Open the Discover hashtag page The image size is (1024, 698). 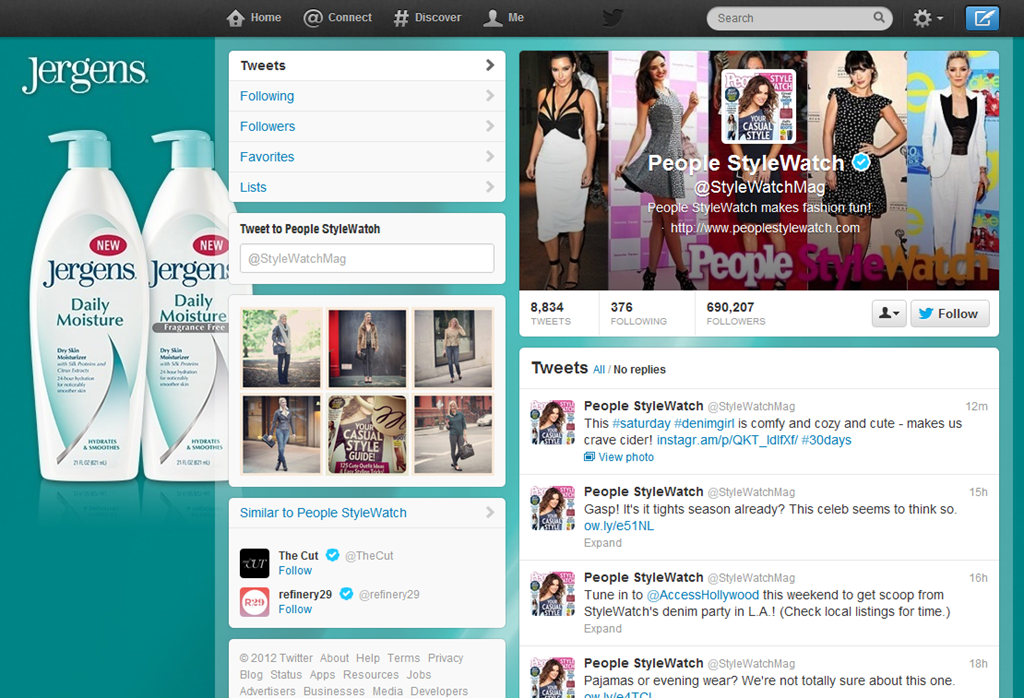pyautogui.click(x=427, y=18)
